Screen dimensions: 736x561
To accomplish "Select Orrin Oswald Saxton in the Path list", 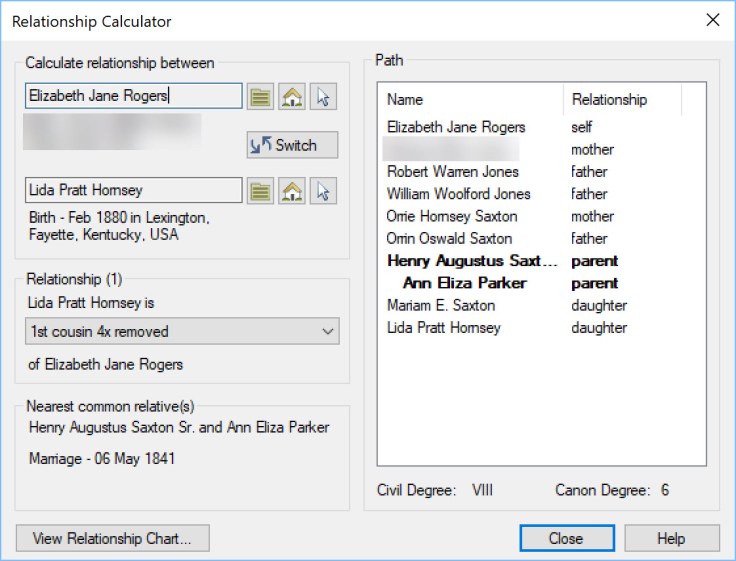I will pyautogui.click(x=542, y=238).
